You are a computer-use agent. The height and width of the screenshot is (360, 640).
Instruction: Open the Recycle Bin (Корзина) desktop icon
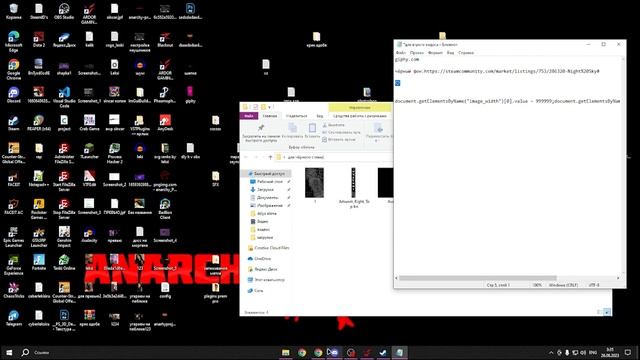pos(13,11)
